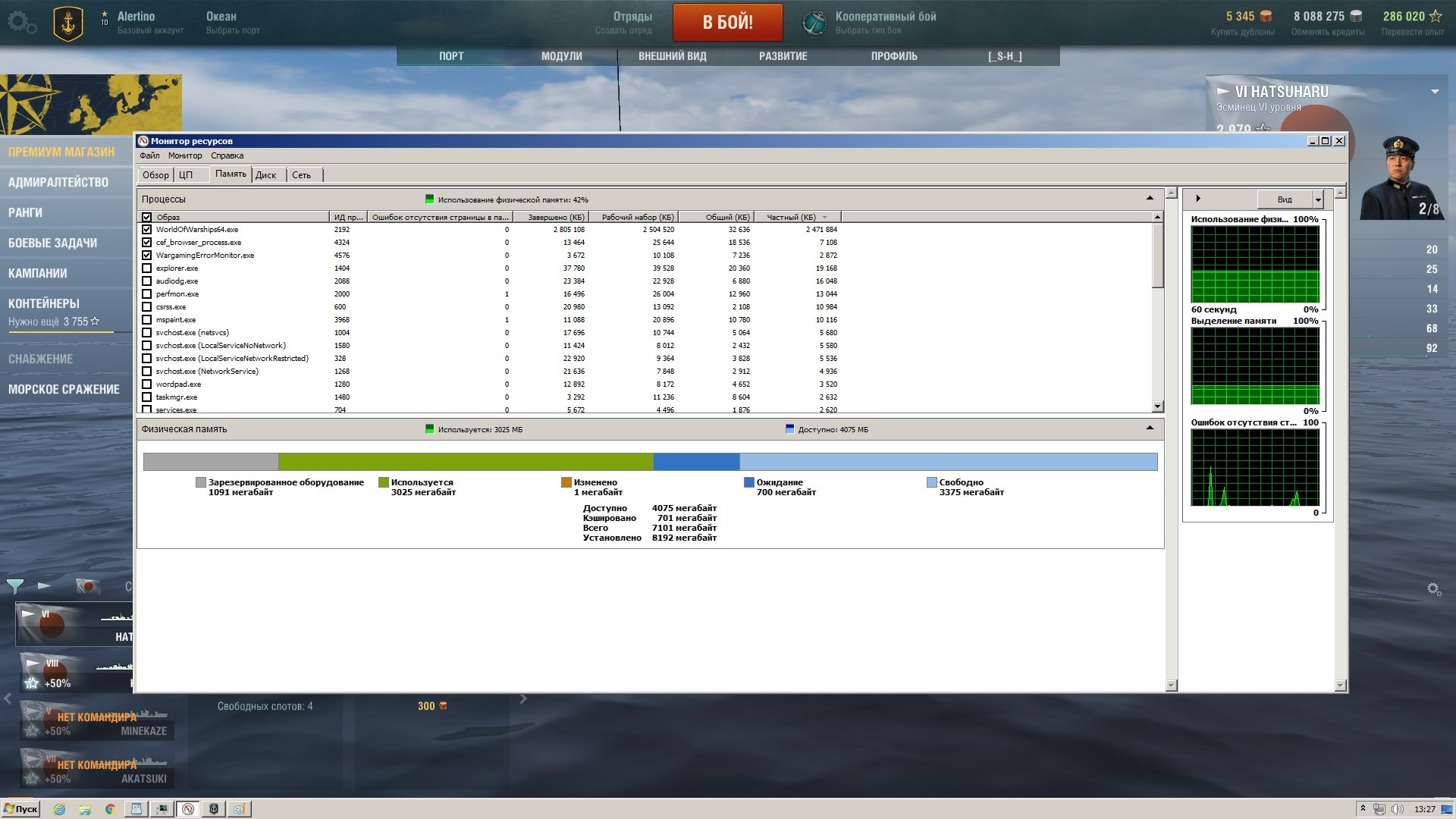Select the Minekaze ship card
Image resolution: width=1456 pixels, height=819 pixels.
coord(96,721)
